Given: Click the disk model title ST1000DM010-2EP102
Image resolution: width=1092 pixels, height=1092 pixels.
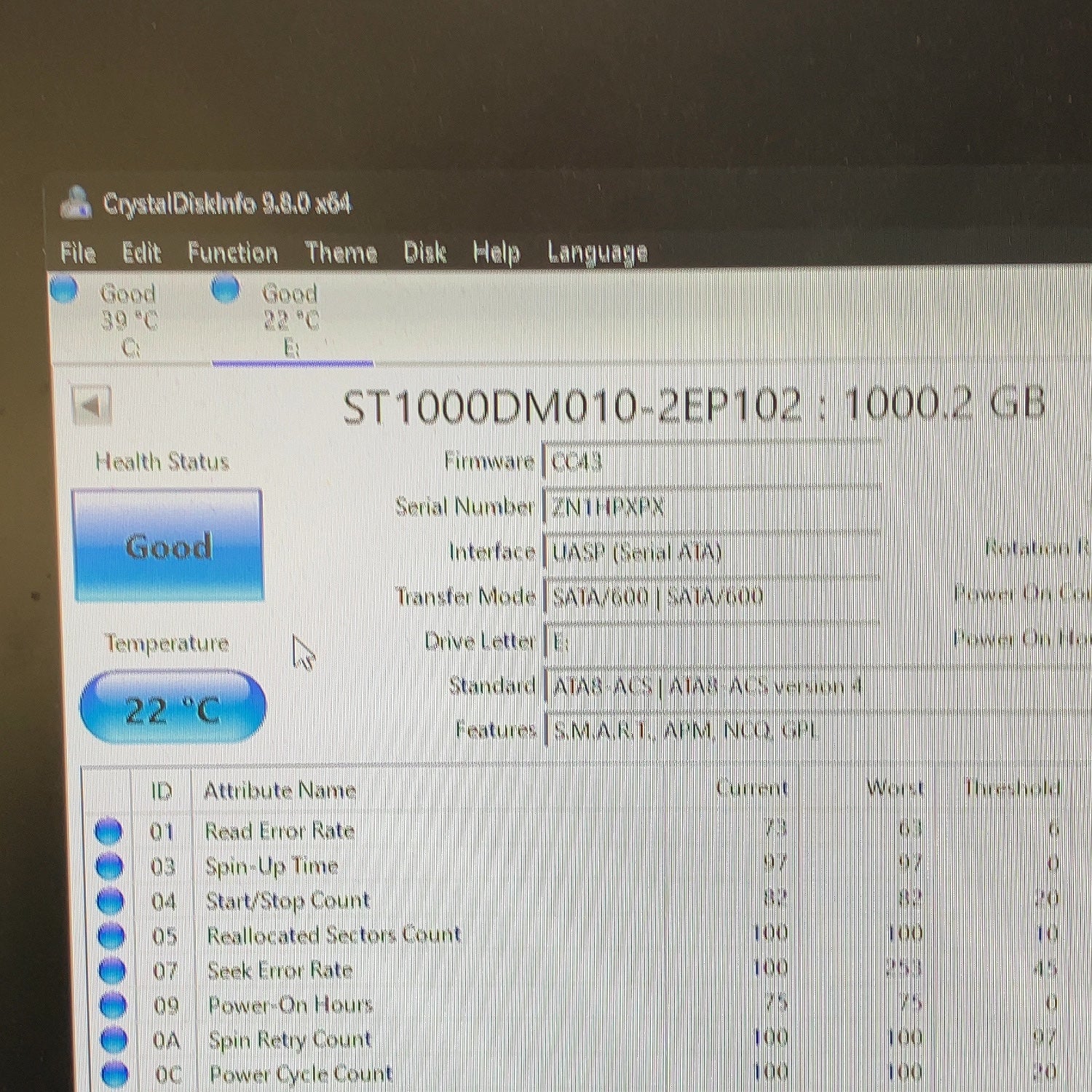Looking at the screenshot, I should click(573, 406).
